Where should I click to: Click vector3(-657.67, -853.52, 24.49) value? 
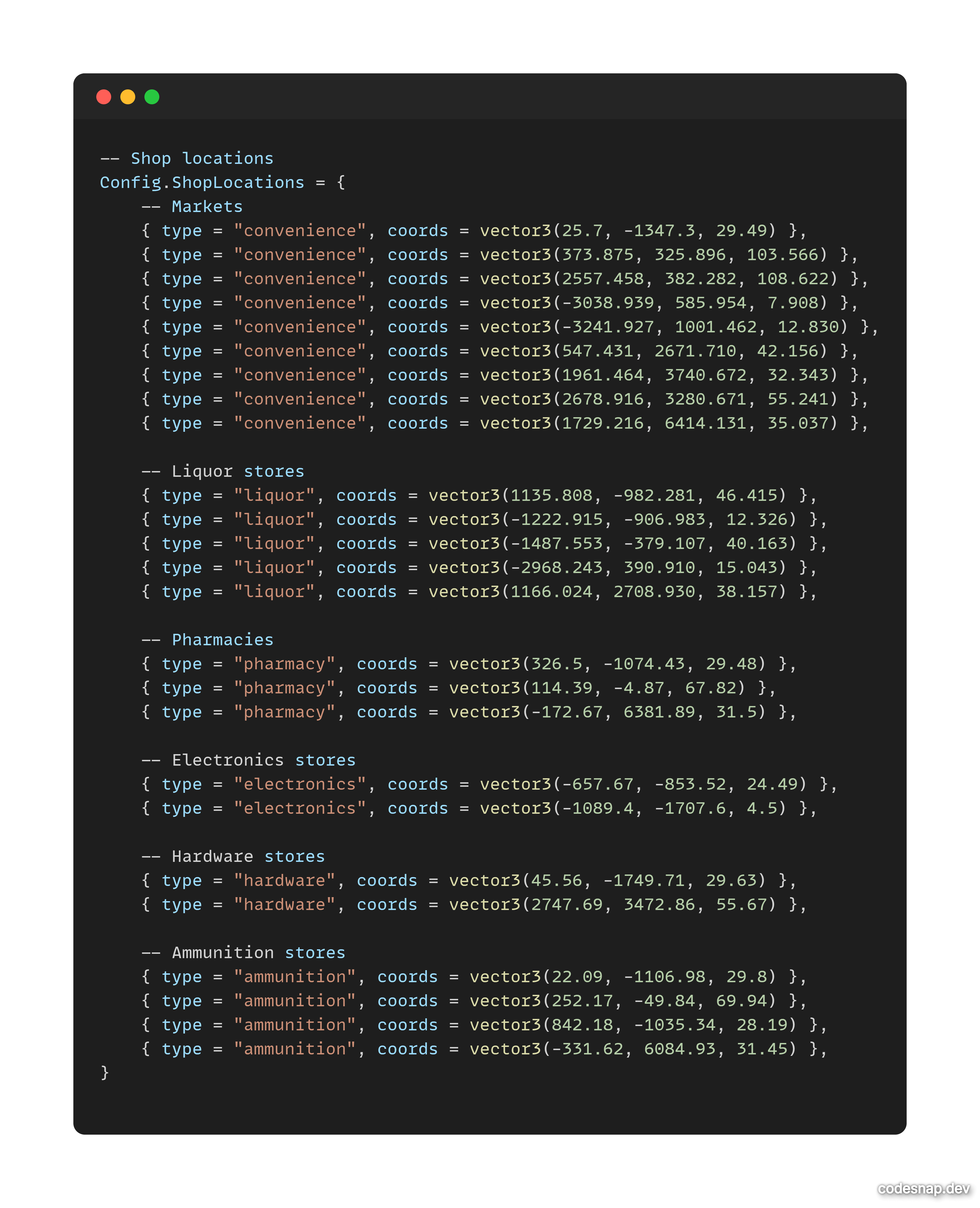pyautogui.click(x=644, y=785)
